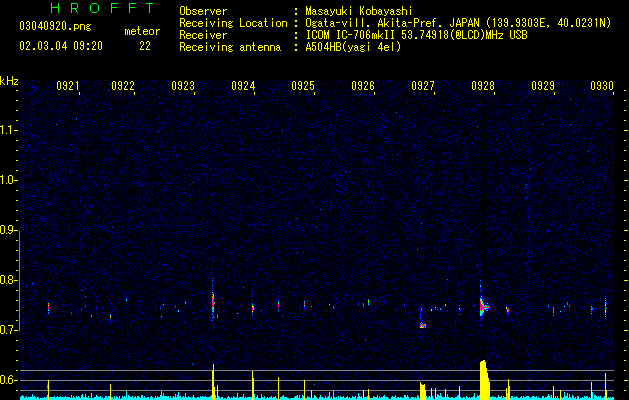Image resolution: width=629 pixels, height=400 pixels.
Task: Click the 1.1 frequency axis label
Action: (x=9, y=130)
